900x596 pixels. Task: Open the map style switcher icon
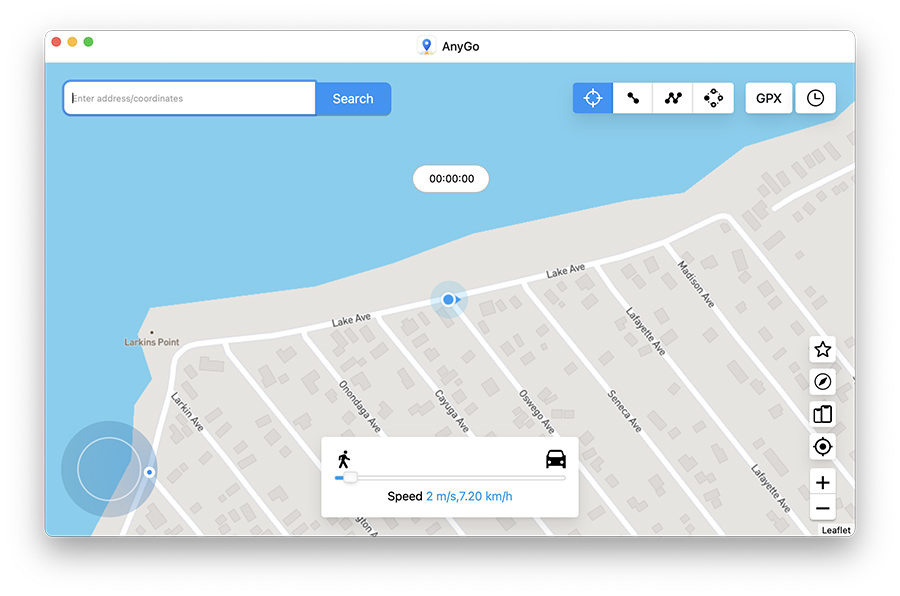[x=822, y=414]
